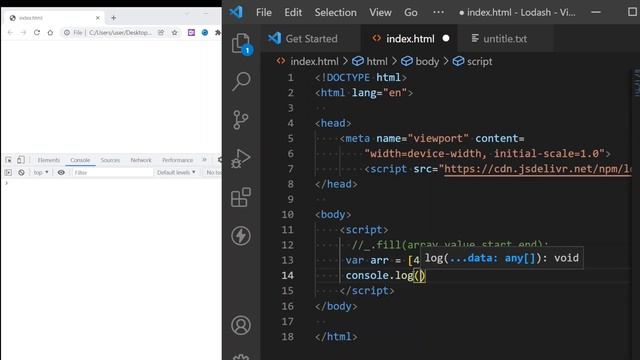Click line number 14 in gutter
The width and height of the screenshot is (640, 360).
pyautogui.click(x=287, y=276)
